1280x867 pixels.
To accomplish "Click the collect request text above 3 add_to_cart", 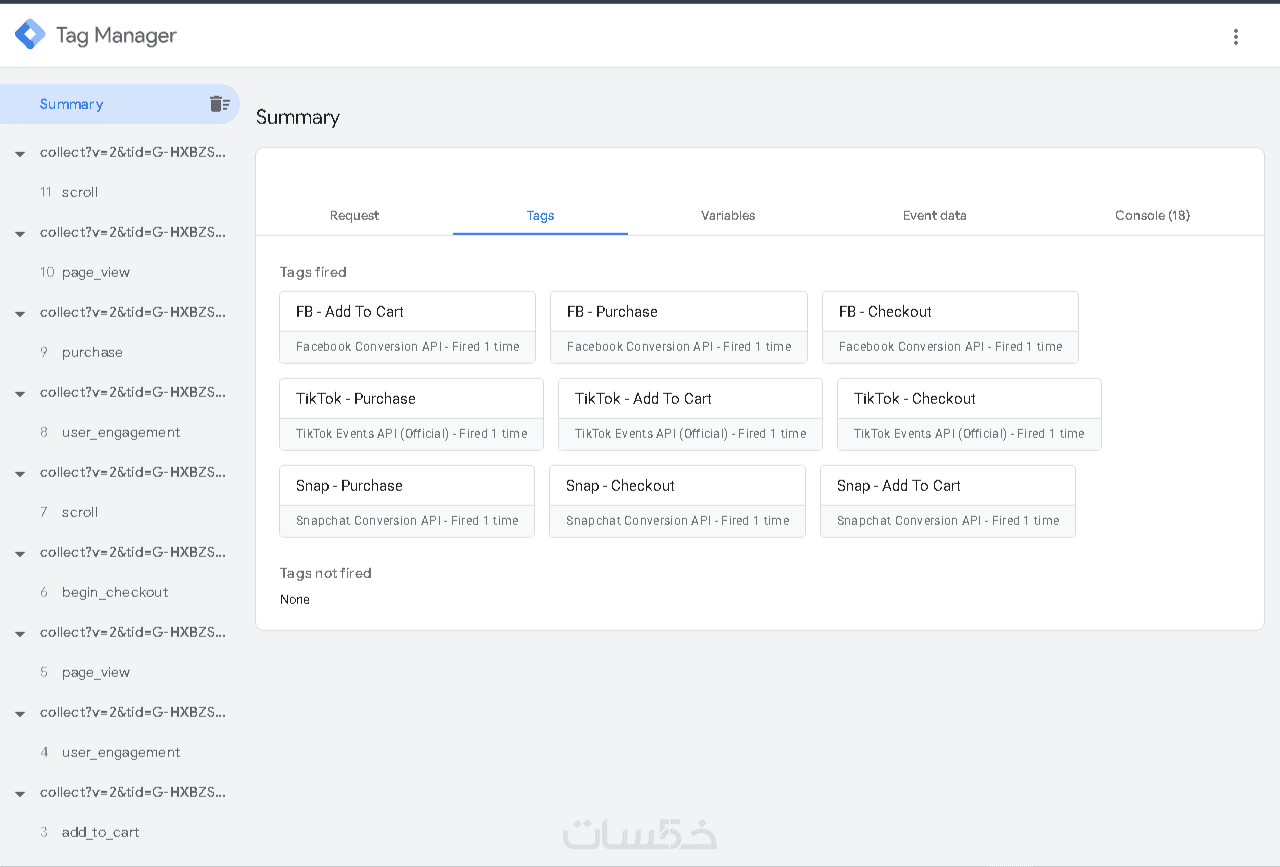I will 133,792.
